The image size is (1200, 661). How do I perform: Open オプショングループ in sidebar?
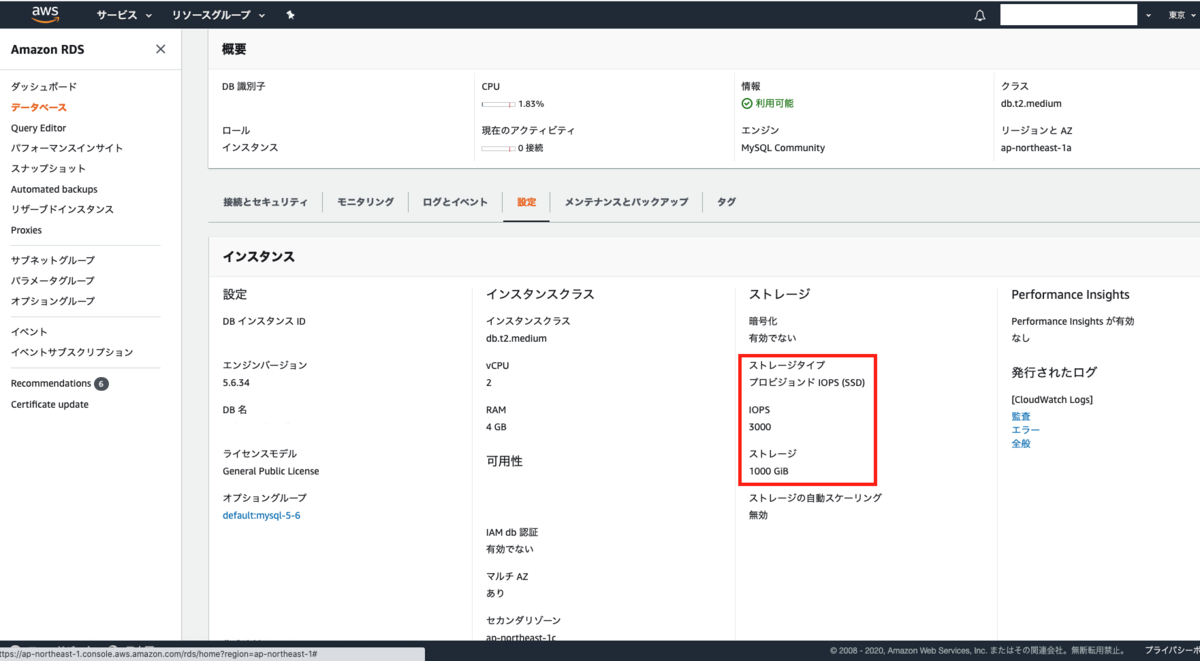coord(53,301)
